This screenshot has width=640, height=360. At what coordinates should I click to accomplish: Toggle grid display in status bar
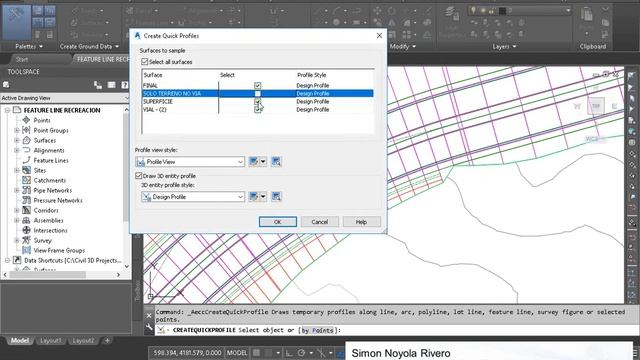pos(256,353)
